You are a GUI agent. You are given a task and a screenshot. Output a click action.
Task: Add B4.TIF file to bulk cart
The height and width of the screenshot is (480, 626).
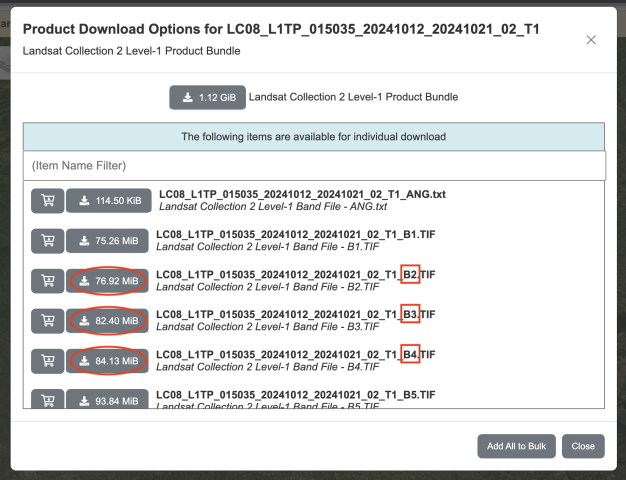[x=48, y=361]
